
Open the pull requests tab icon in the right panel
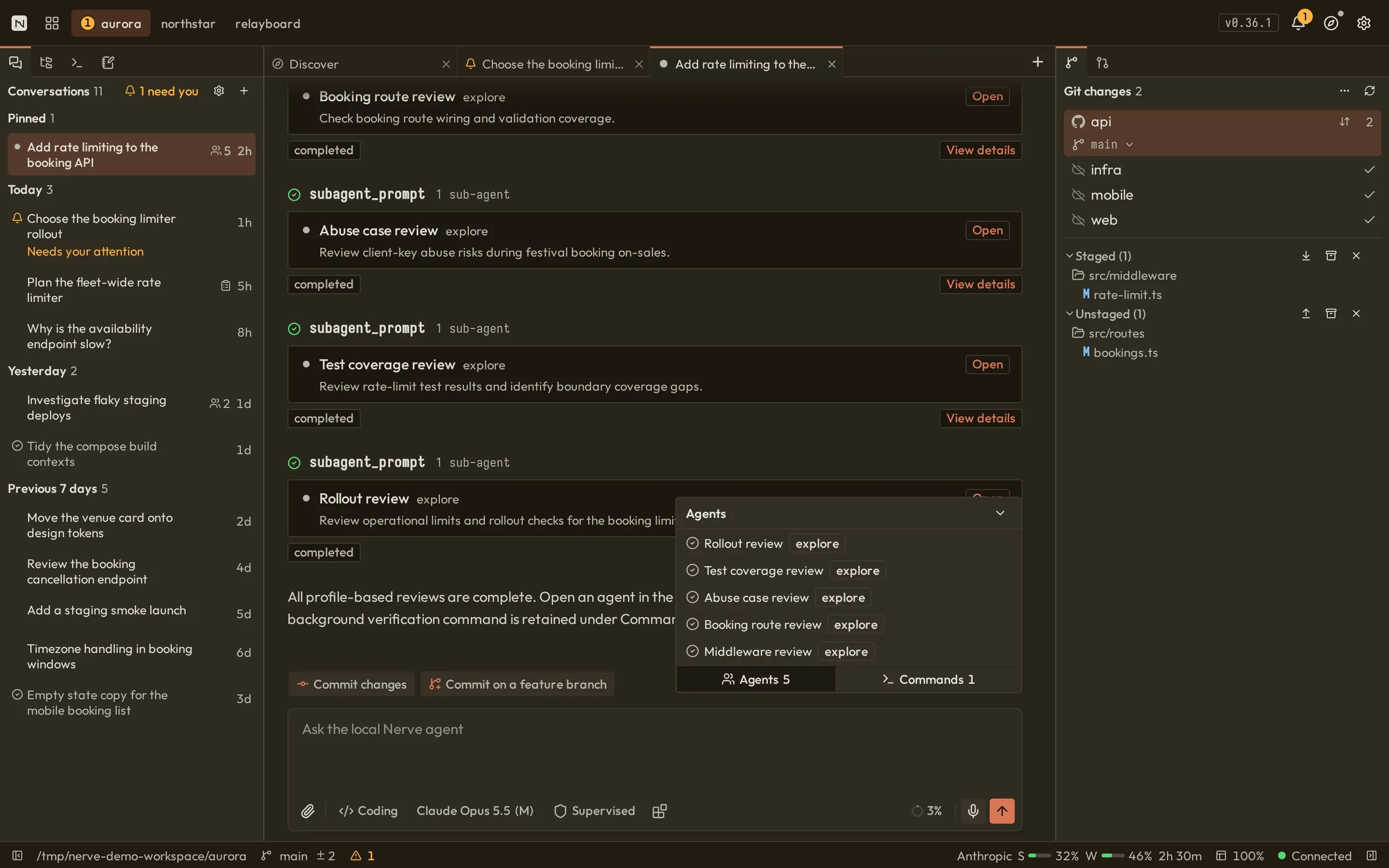tap(1102, 63)
